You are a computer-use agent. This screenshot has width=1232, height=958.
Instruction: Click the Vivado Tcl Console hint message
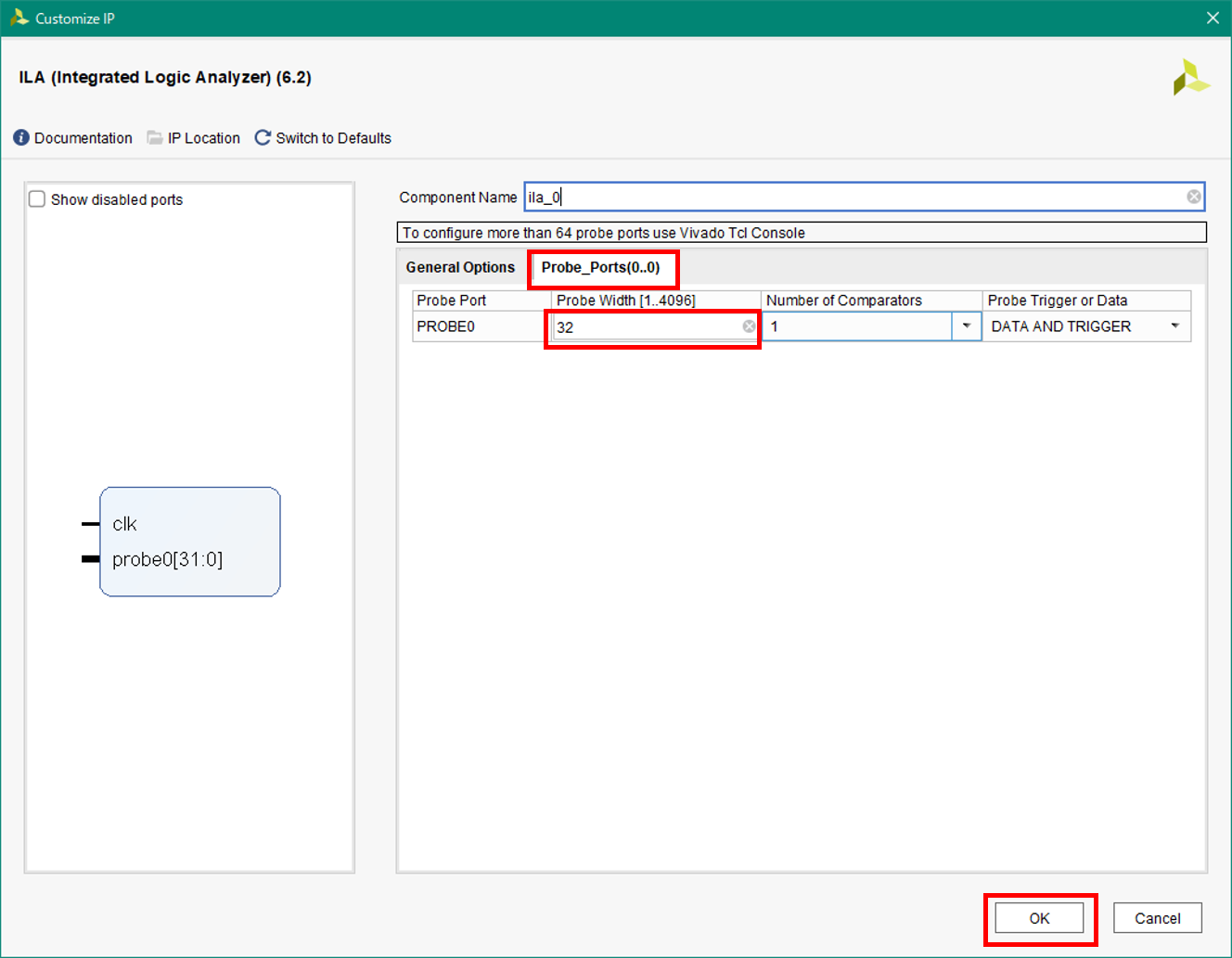802,233
